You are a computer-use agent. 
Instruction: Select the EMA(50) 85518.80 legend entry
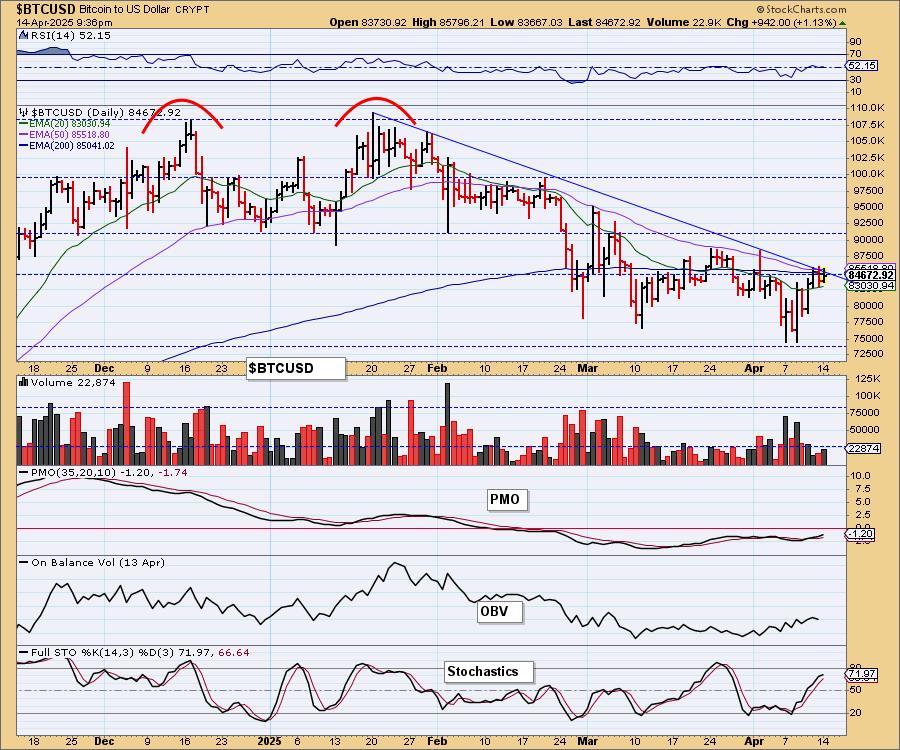pos(64,134)
